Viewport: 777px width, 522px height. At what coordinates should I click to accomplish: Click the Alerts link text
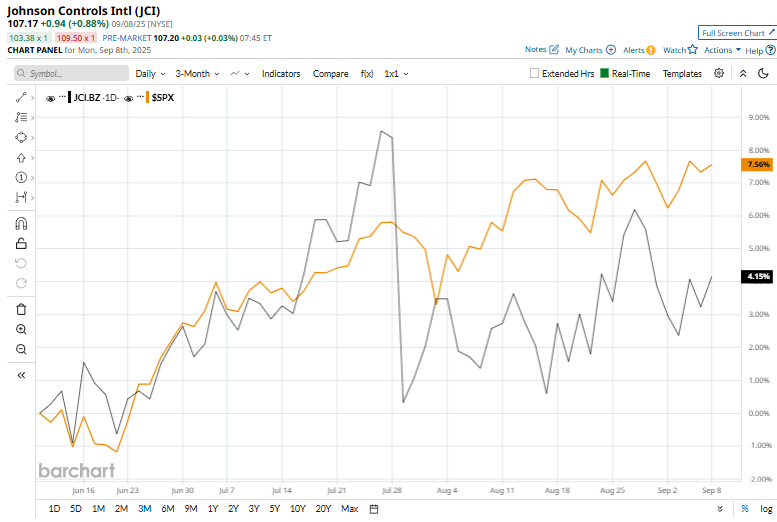click(x=634, y=50)
